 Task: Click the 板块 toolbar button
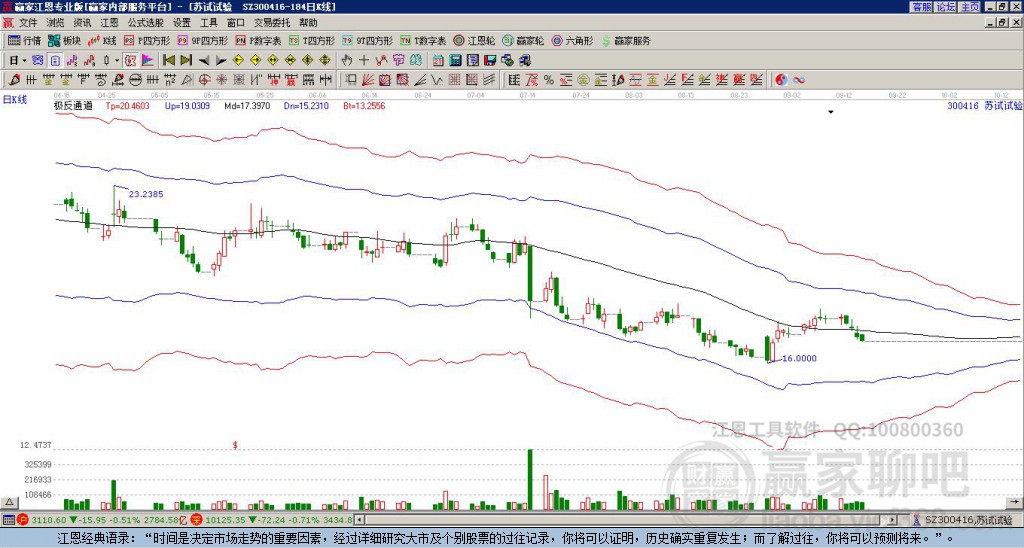64,40
